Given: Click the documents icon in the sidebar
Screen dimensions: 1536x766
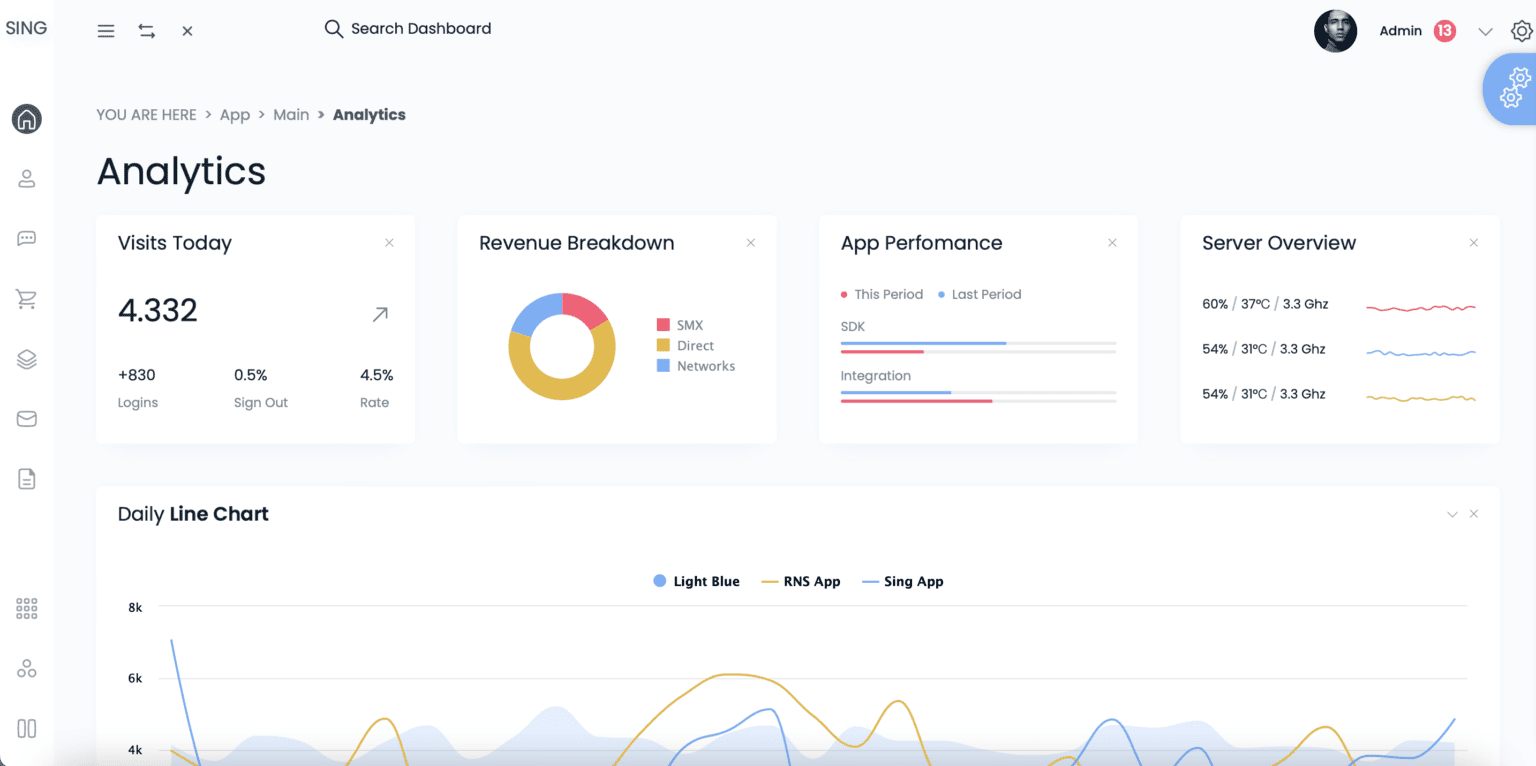Looking at the screenshot, I should pyautogui.click(x=26, y=478).
